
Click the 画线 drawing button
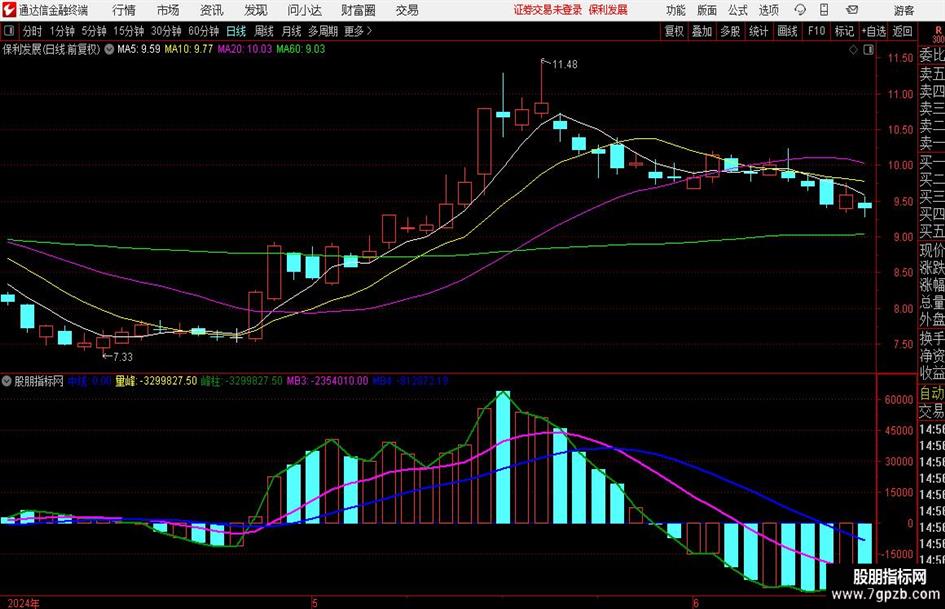(x=787, y=31)
